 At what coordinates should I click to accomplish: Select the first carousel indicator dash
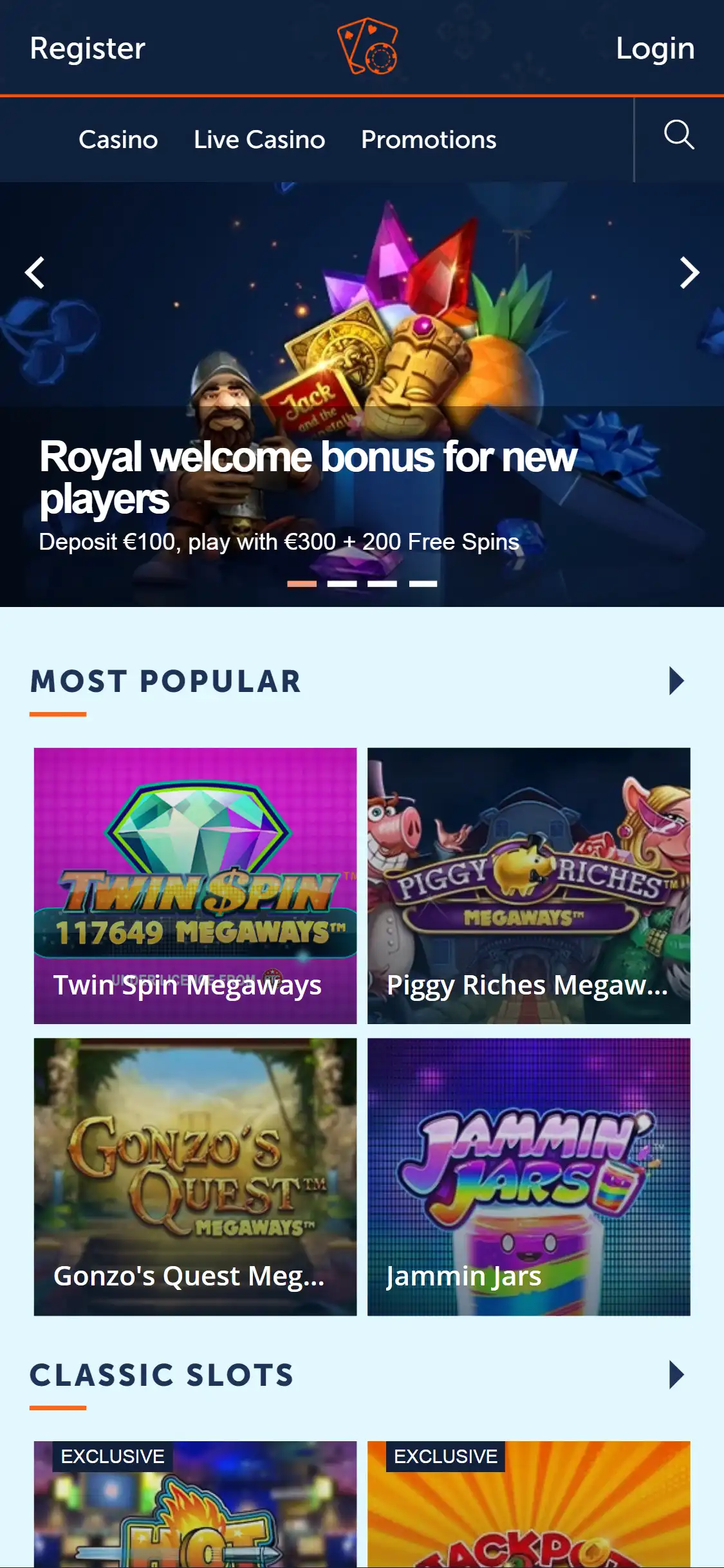coord(302,584)
